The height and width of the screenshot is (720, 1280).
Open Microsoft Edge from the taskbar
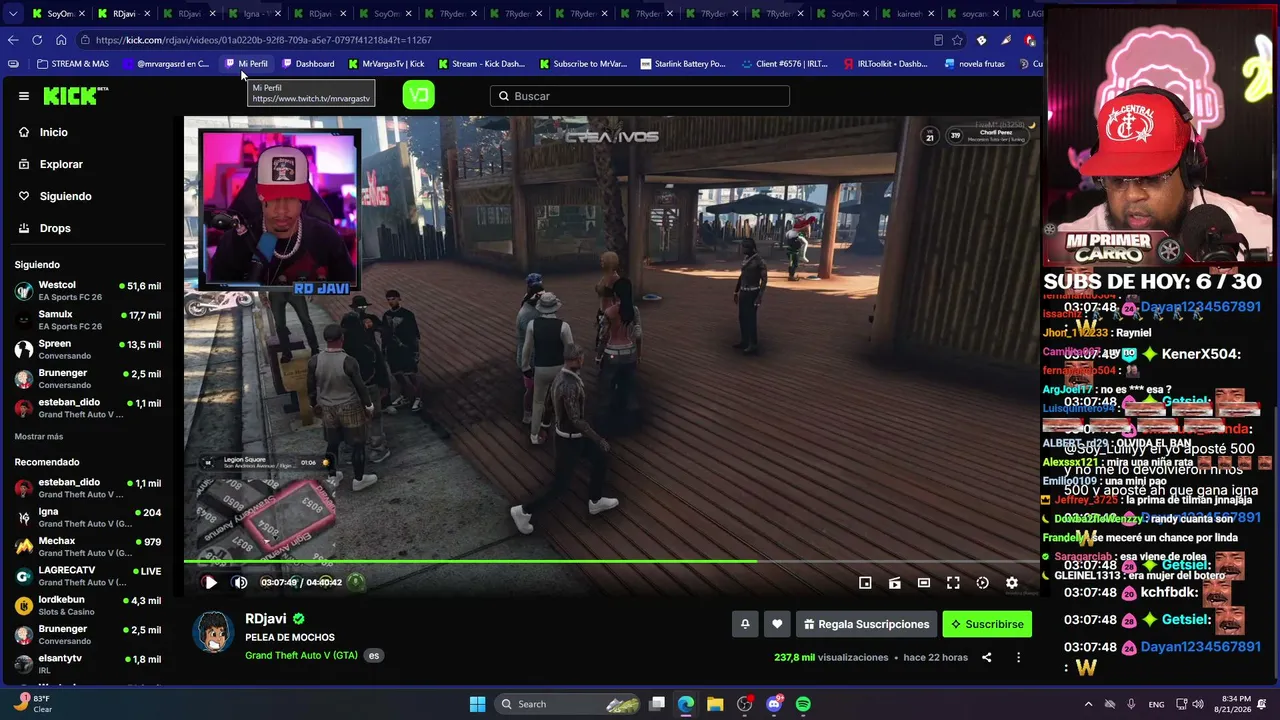tap(686, 704)
